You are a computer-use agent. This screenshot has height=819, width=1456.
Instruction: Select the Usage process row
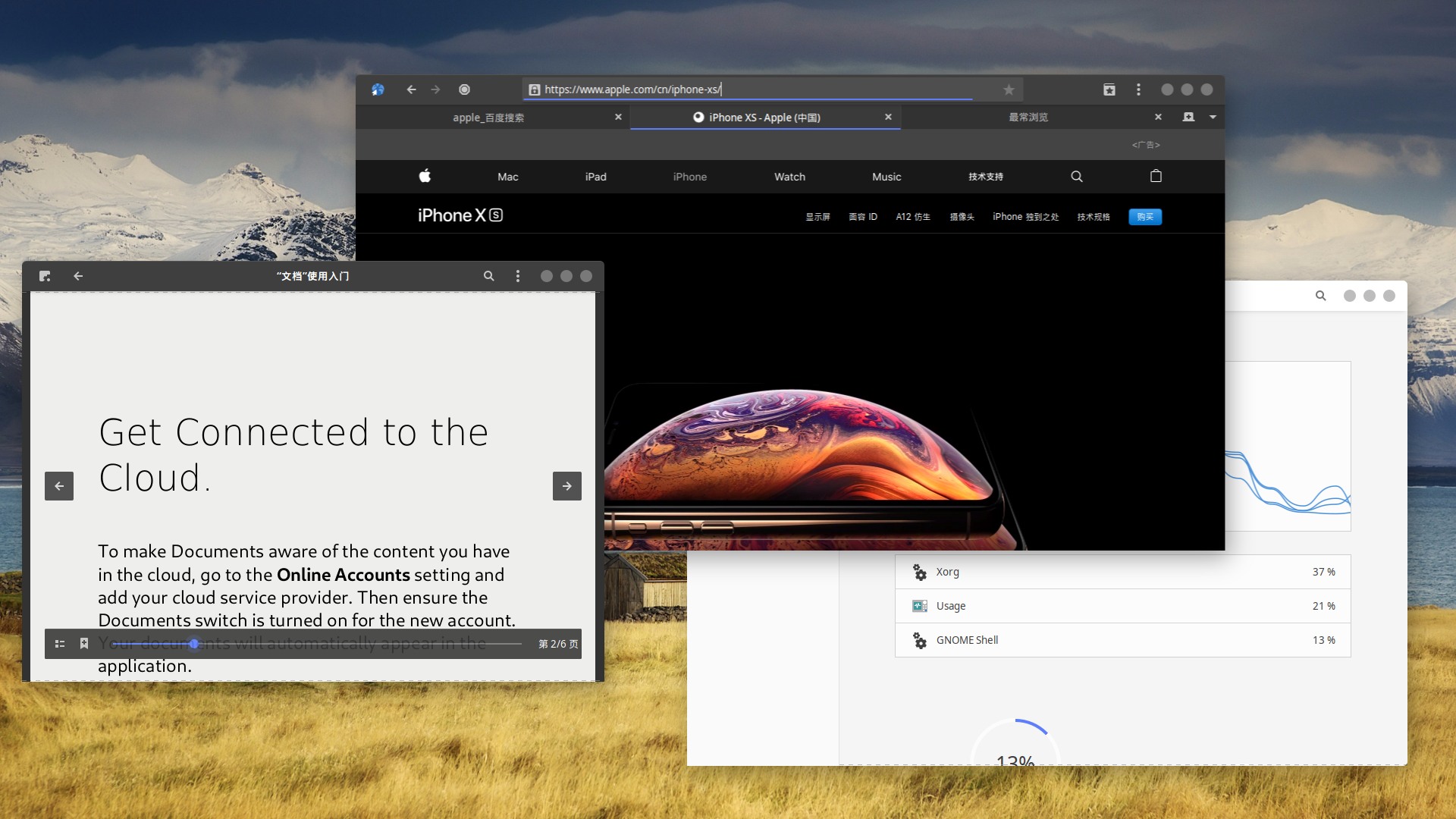click(x=1123, y=606)
